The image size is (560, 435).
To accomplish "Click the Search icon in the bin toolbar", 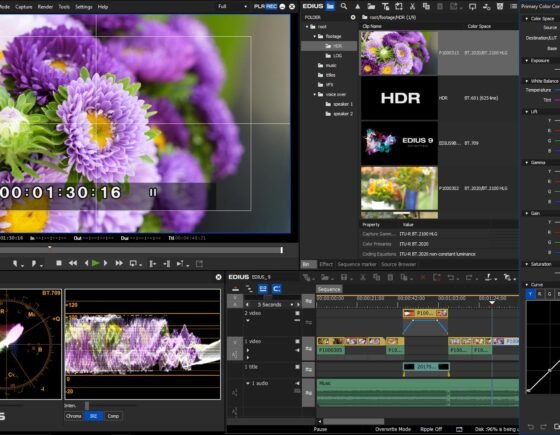I will tap(344, 6).
